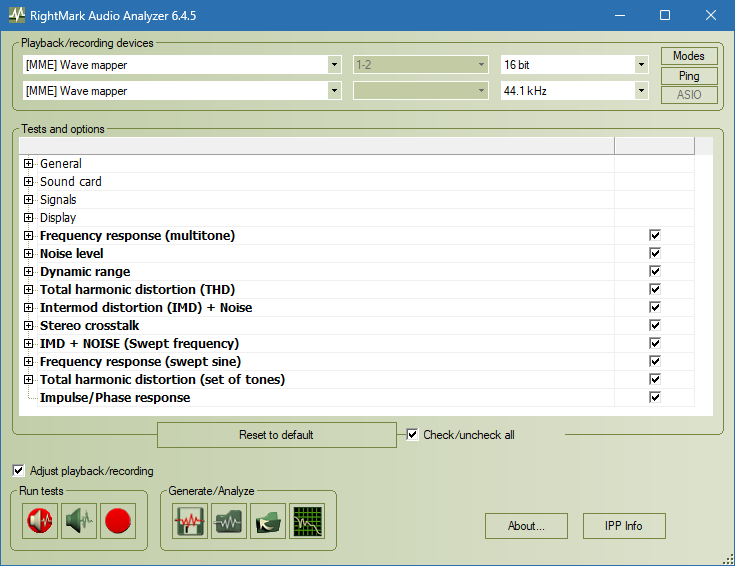
Task: Uncheck IMD + NOISE (Swept frequency) test
Action: click(x=655, y=343)
